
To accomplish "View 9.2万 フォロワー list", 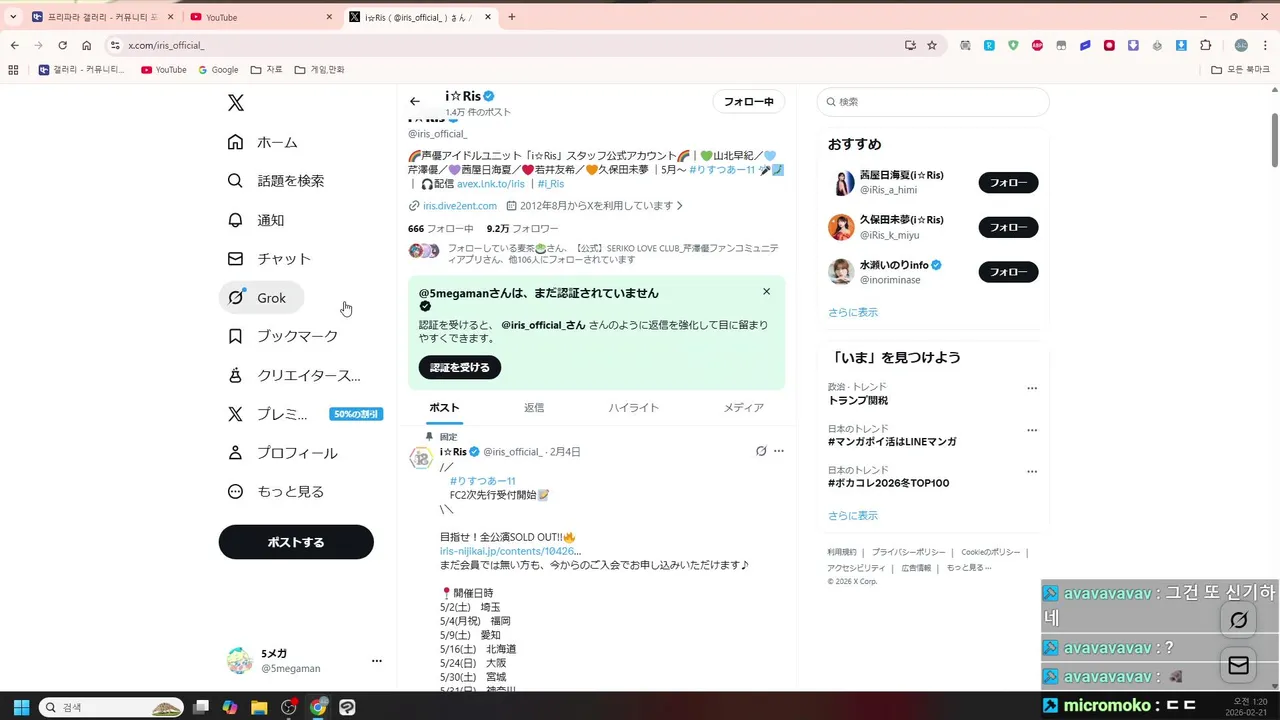I will (x=523, y=229).
